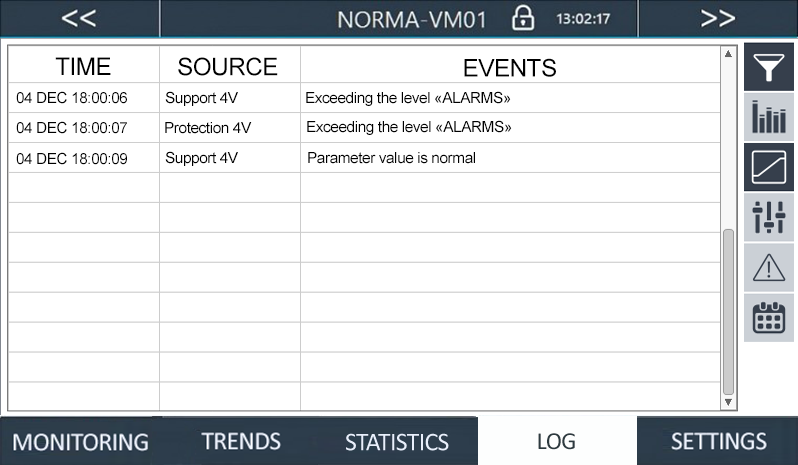Click the padlock icon in header

point(523,18)
